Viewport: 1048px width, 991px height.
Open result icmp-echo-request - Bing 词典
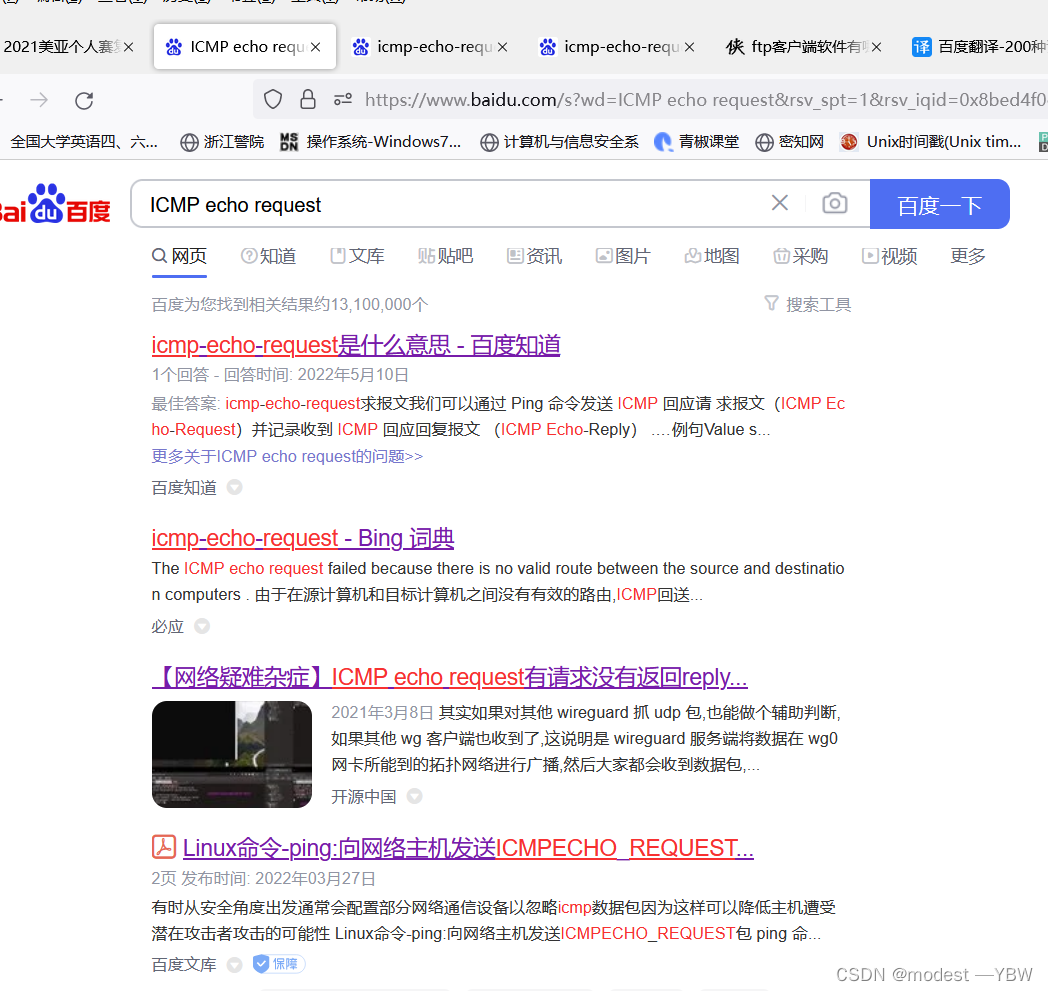tap(303, 537)
